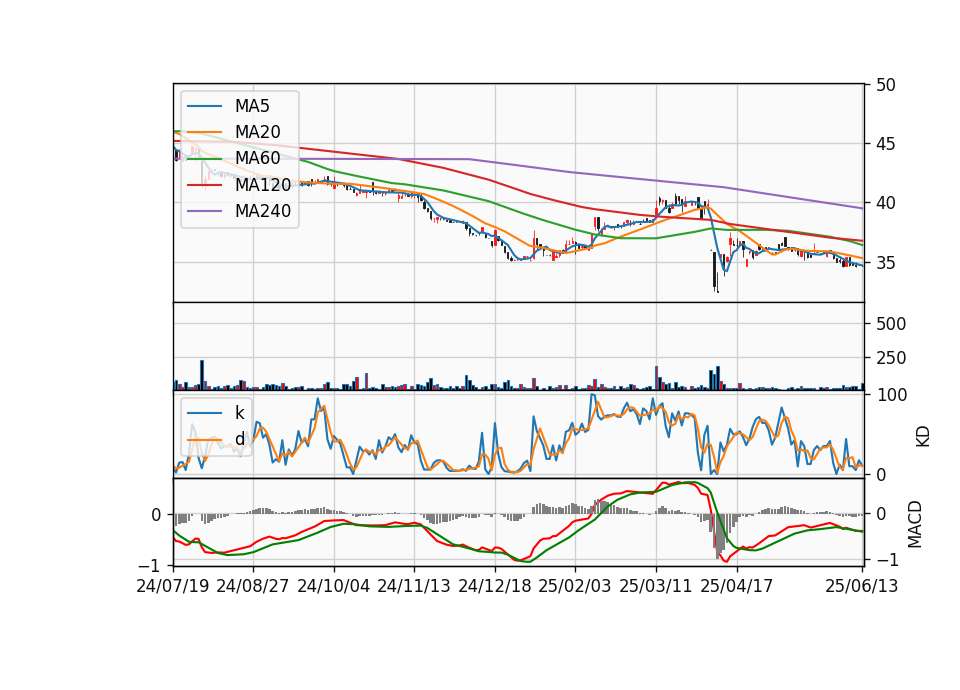This screenshot has width=960, height=690.
Task: Click the KD axis title
Action: 923,437
